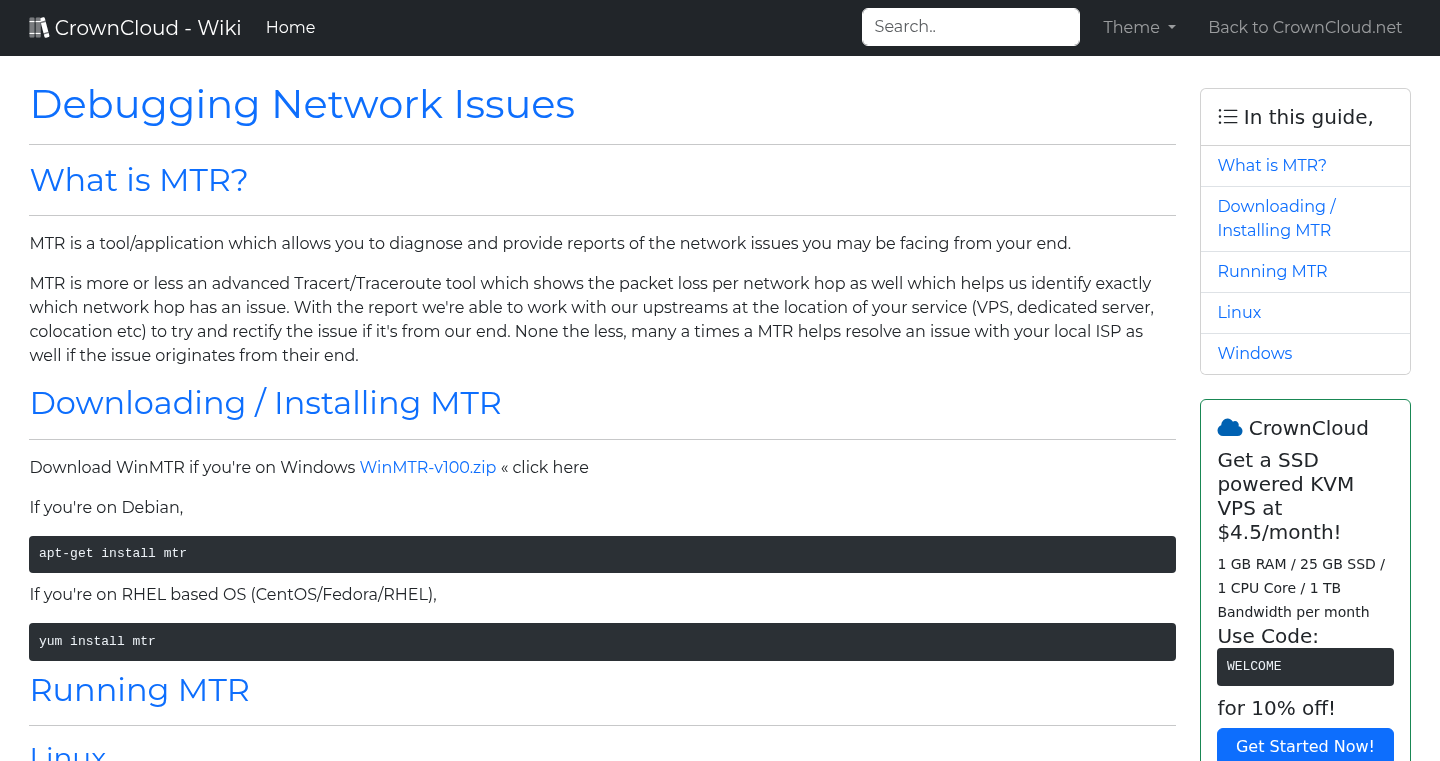This screenshot has width=1440, height=761.
Task: Click the WELCOME coupon code box
Action: 1305,666
